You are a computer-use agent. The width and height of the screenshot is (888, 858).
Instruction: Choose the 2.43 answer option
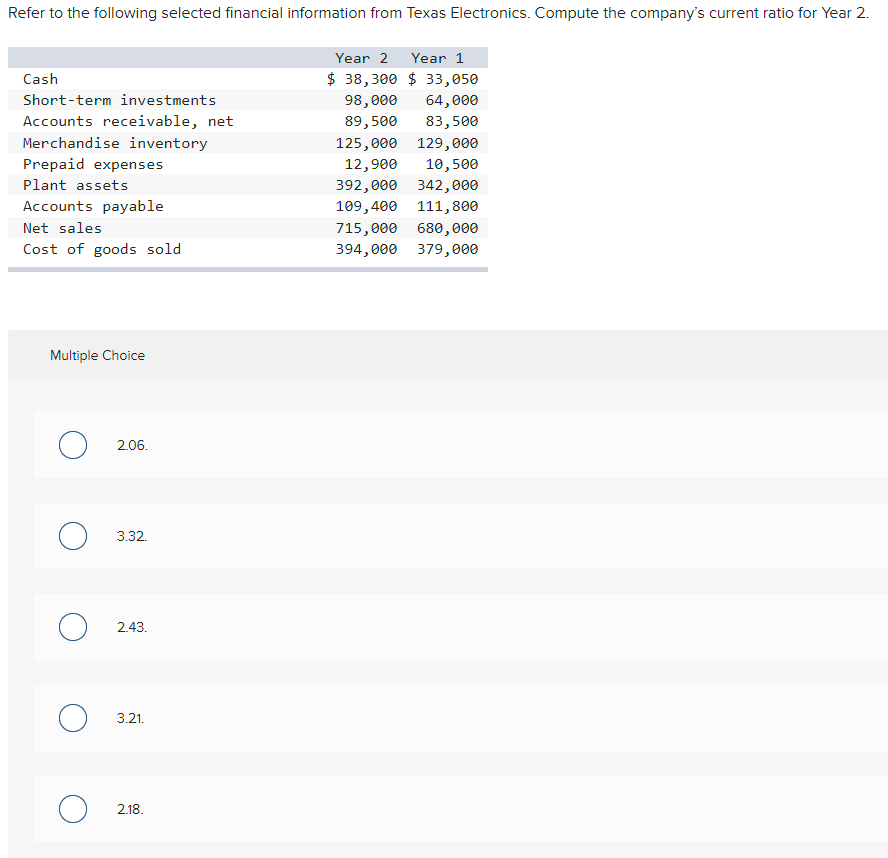[x=73, y=627]
